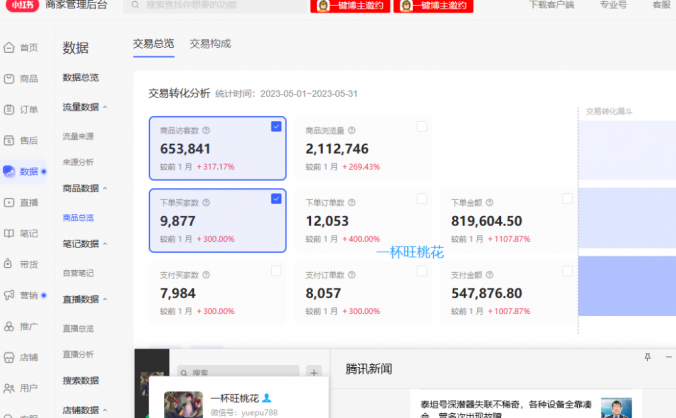Open 用户 users in left sidebar
Viewport: 676px width, 418px height.
coord(21,388)
